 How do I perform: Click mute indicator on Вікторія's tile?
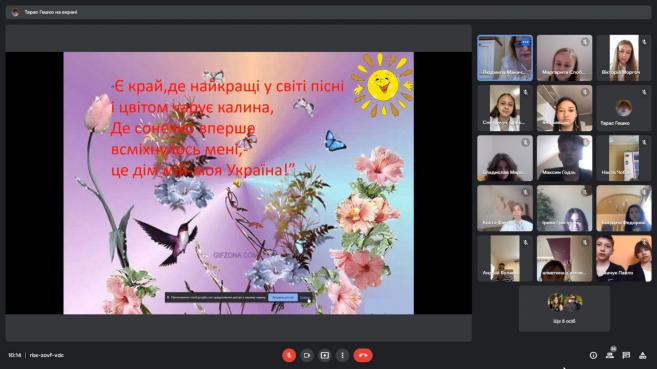click(x=644, y=41)
